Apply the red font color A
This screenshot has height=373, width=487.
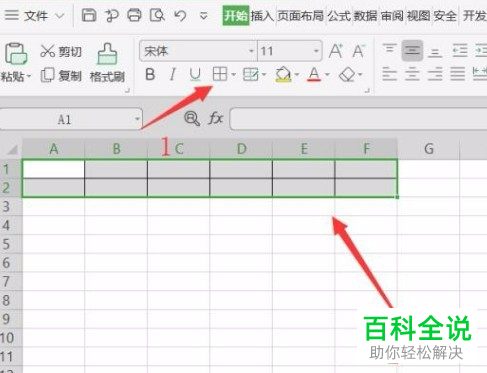tap(314, 74)
